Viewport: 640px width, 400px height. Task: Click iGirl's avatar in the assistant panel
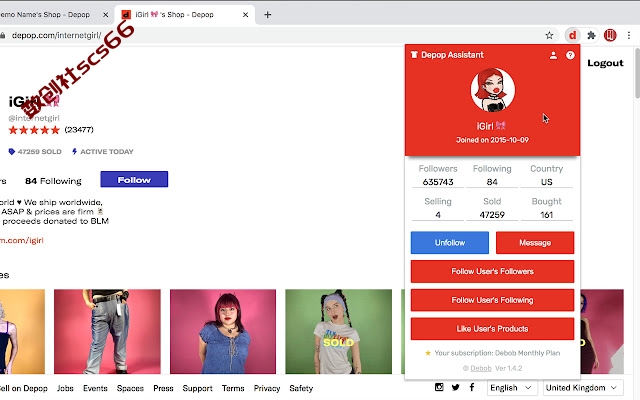tap(493, 90)
